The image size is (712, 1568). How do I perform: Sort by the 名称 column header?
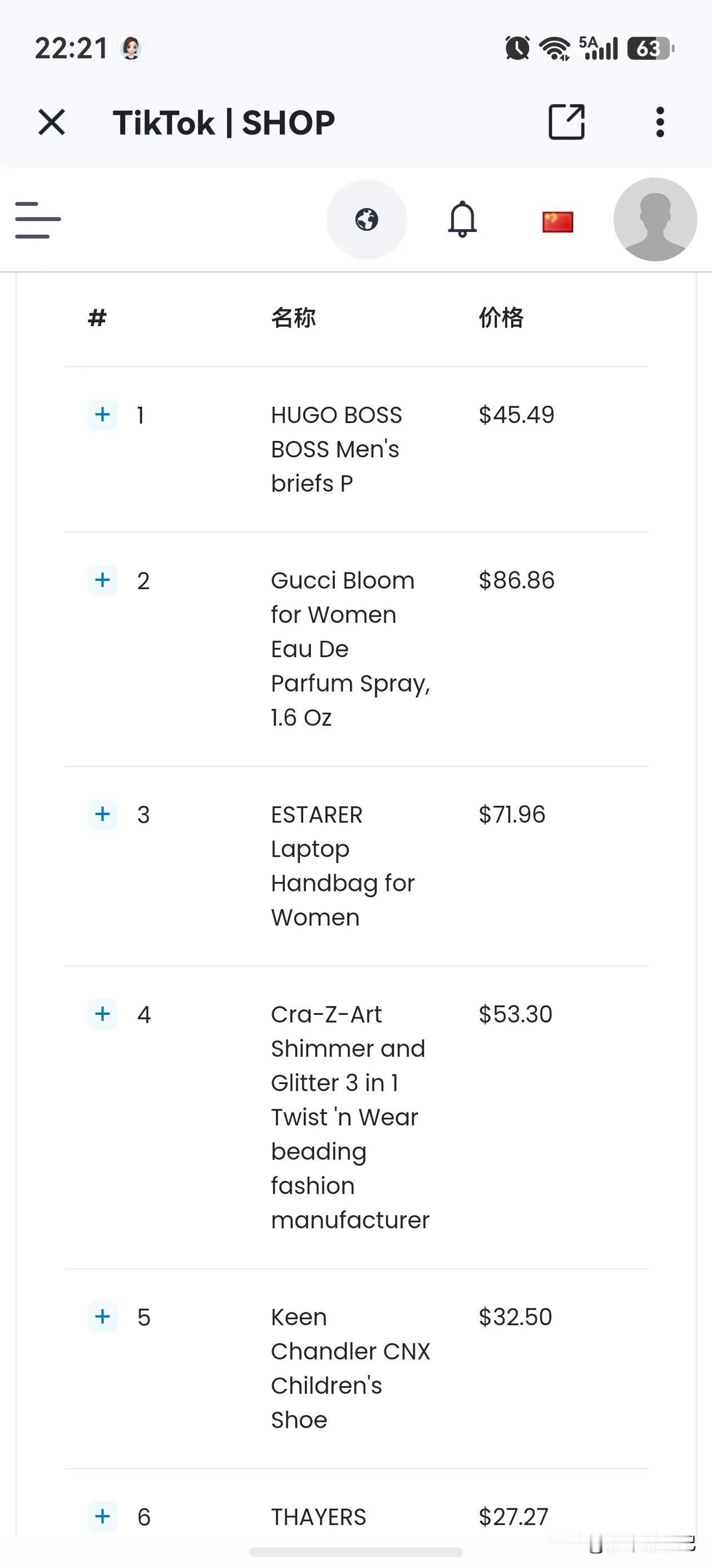click(x=293, y=318)
